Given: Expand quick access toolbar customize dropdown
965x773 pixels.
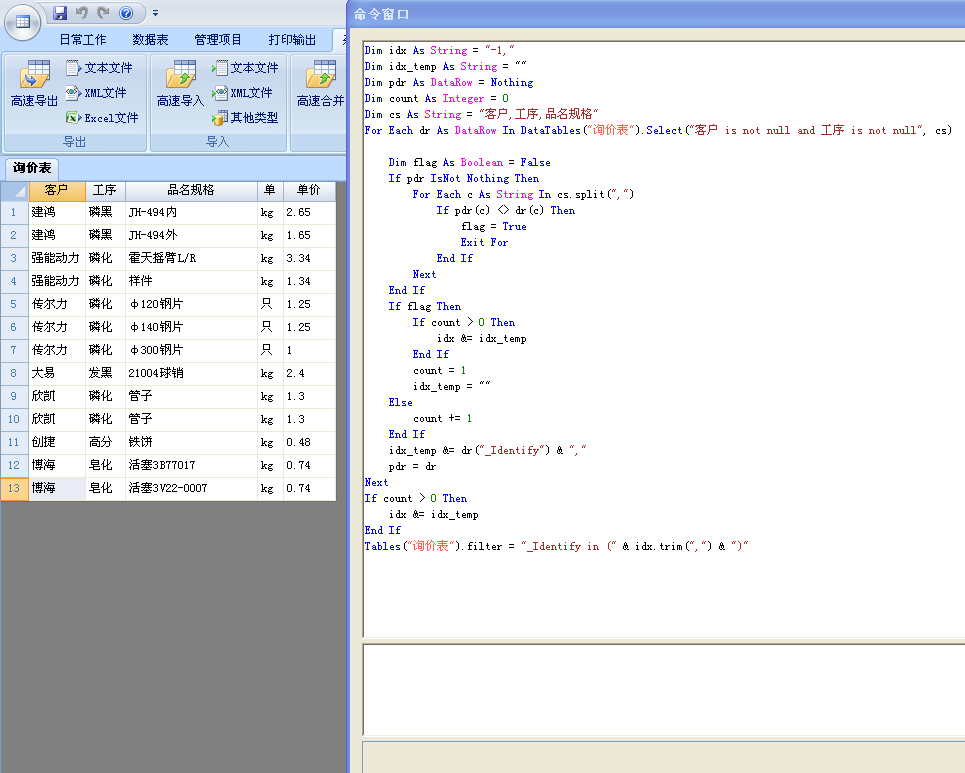Looking at the screenshot, I should pos(155,13).
